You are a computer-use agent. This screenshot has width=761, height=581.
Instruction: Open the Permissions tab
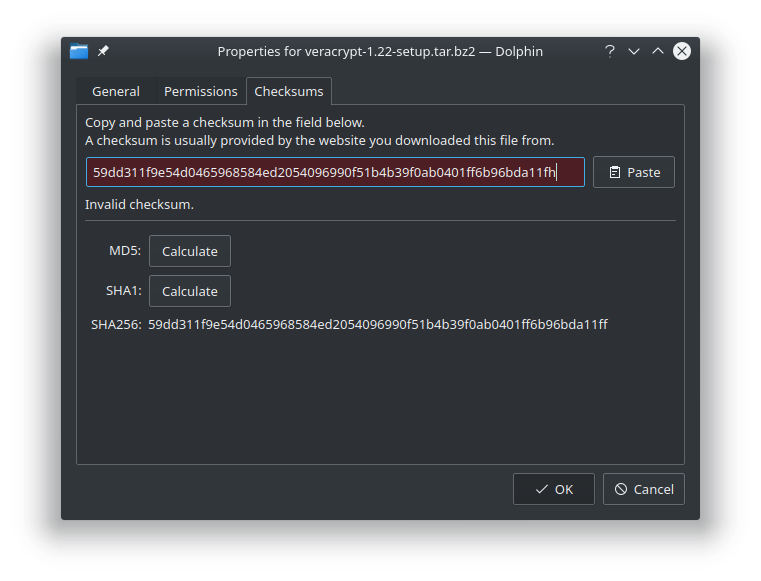coord(201,91)
